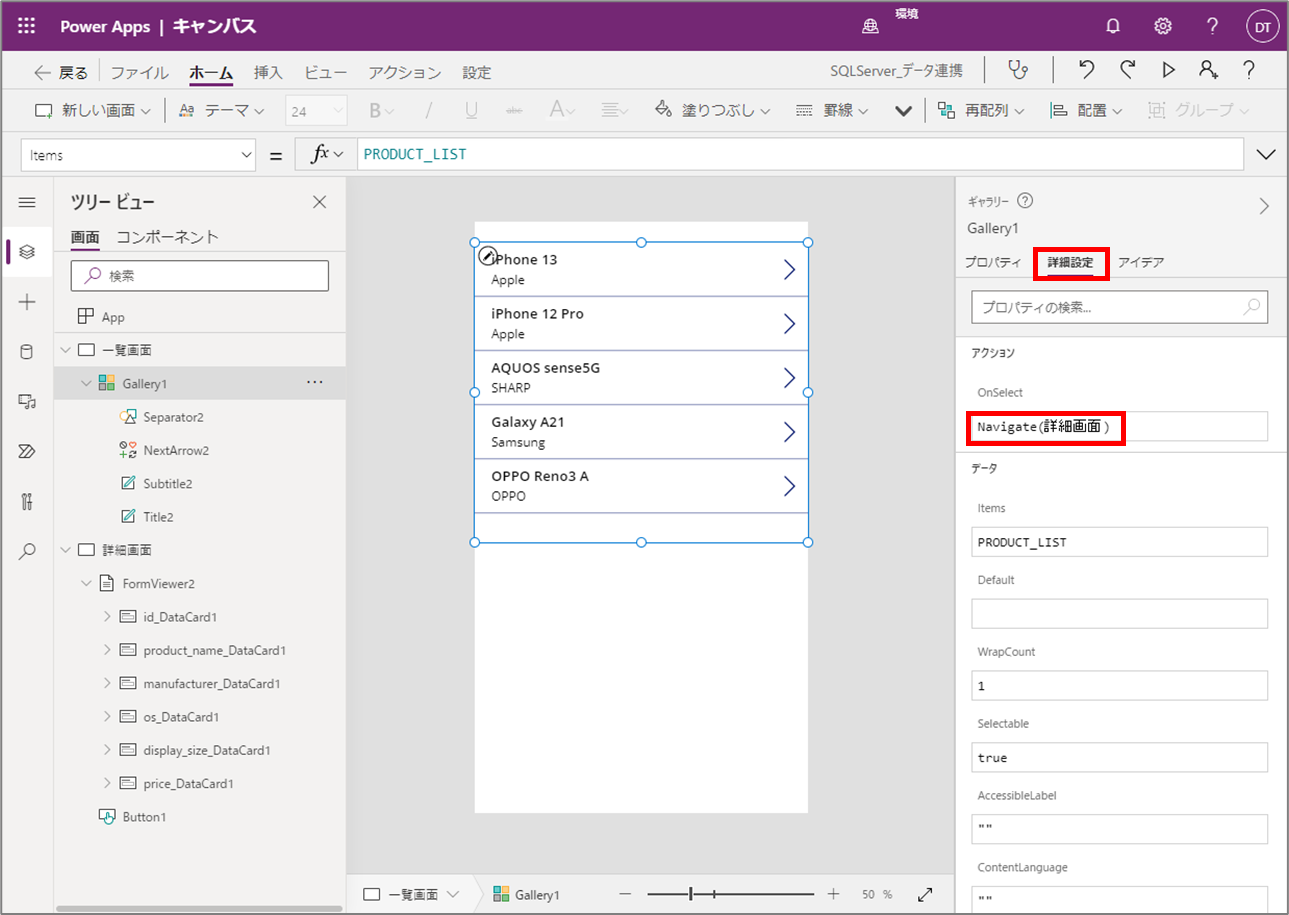The image size is (1289, 915).
Task: Collapse the Gallery1 tree node
Action: [x=85, y=383]
